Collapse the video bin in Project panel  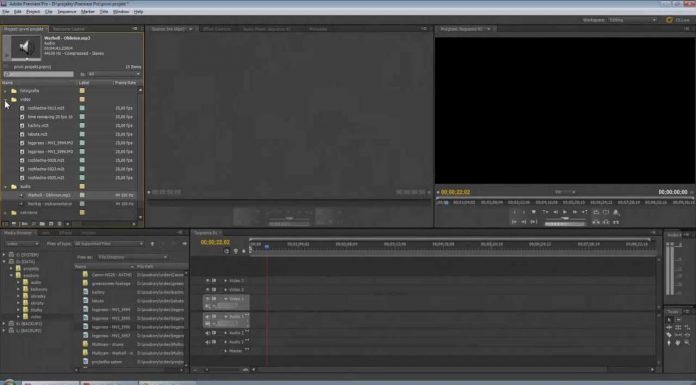pyautogui.click(x=6, y=99)
